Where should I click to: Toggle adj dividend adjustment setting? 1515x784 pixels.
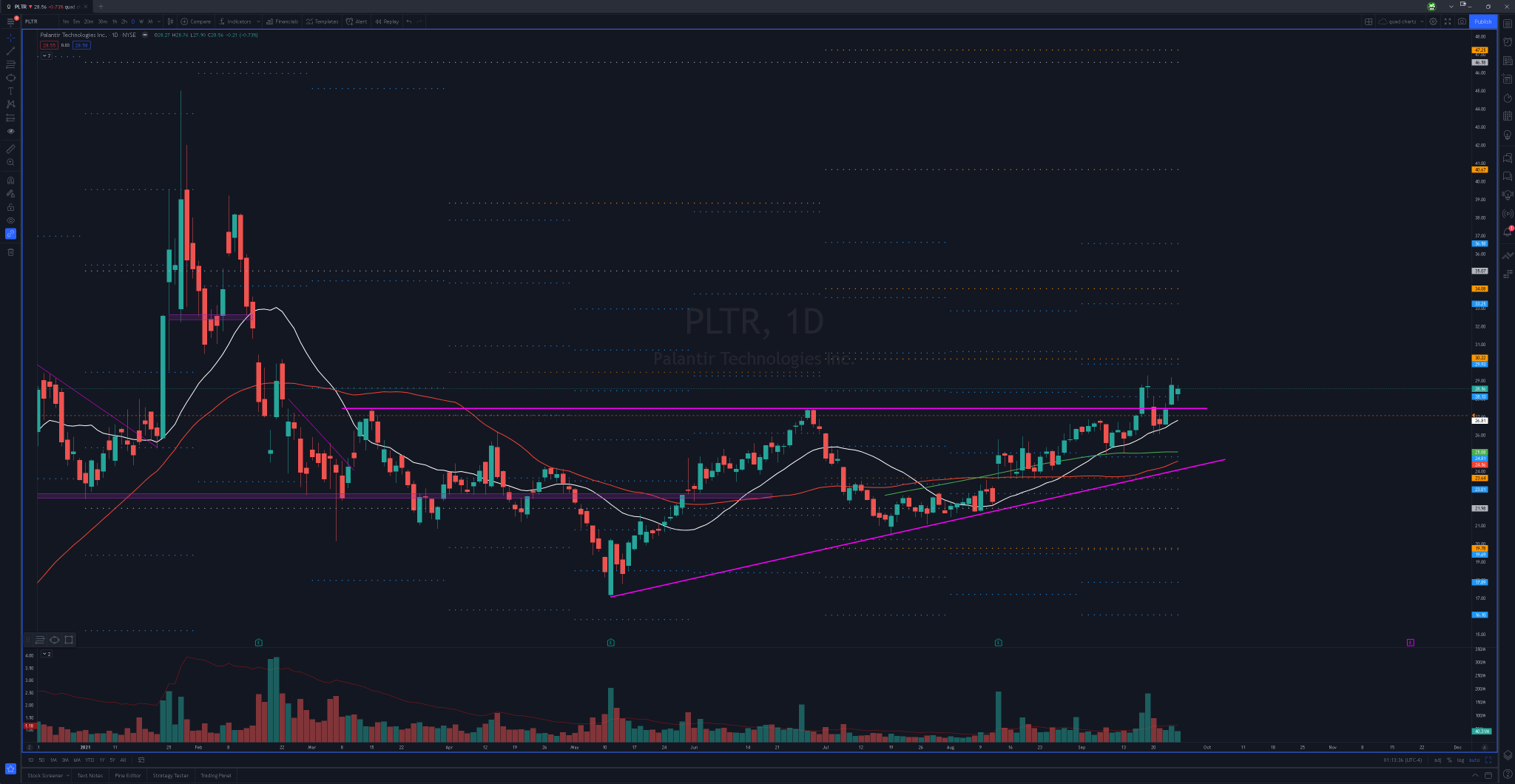pos(1437,760)
